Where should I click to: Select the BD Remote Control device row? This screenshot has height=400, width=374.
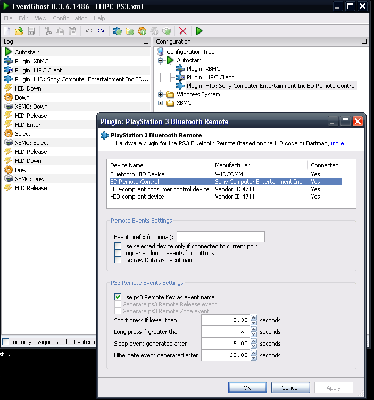[226, 182]
